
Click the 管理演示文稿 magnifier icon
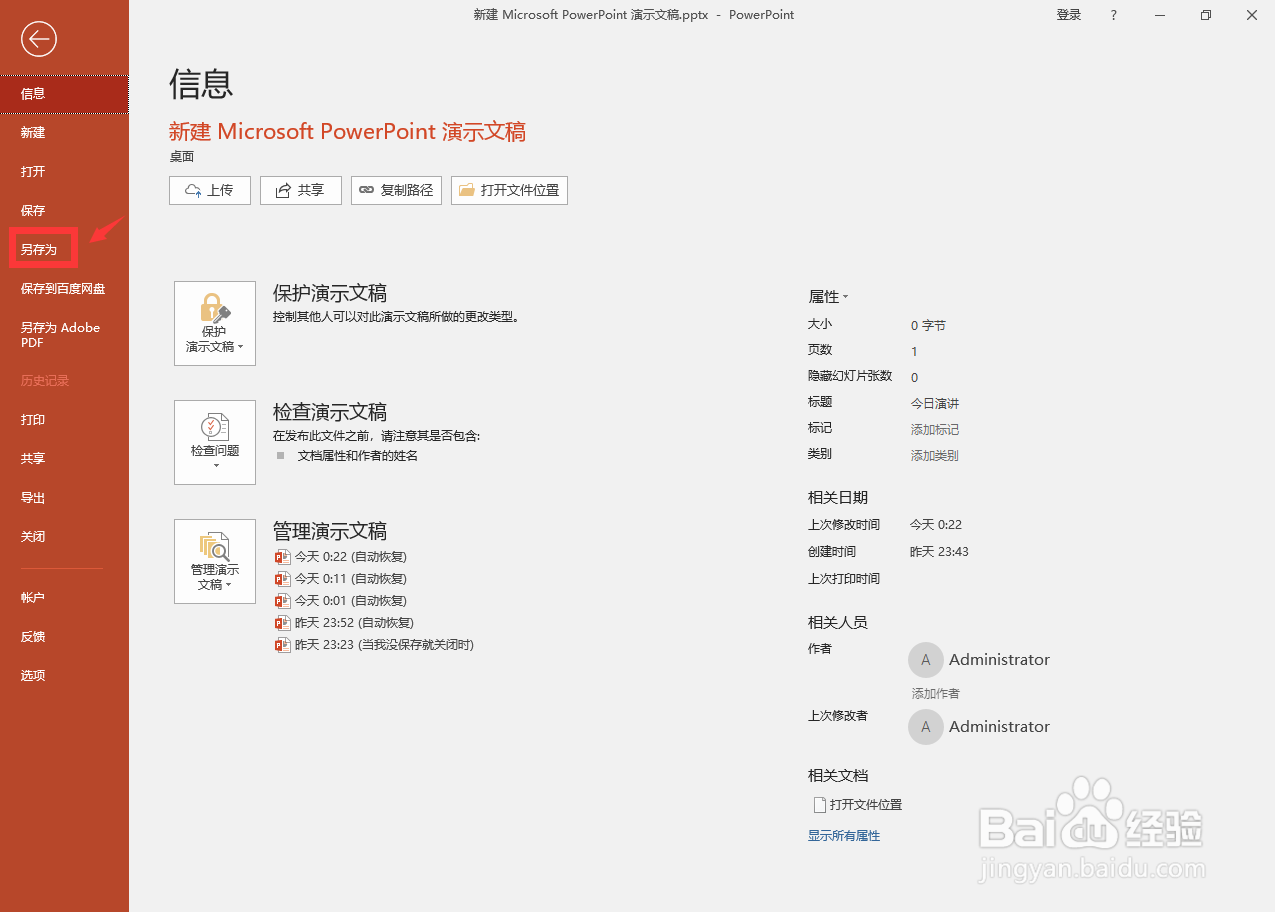[x=214, y=547]
